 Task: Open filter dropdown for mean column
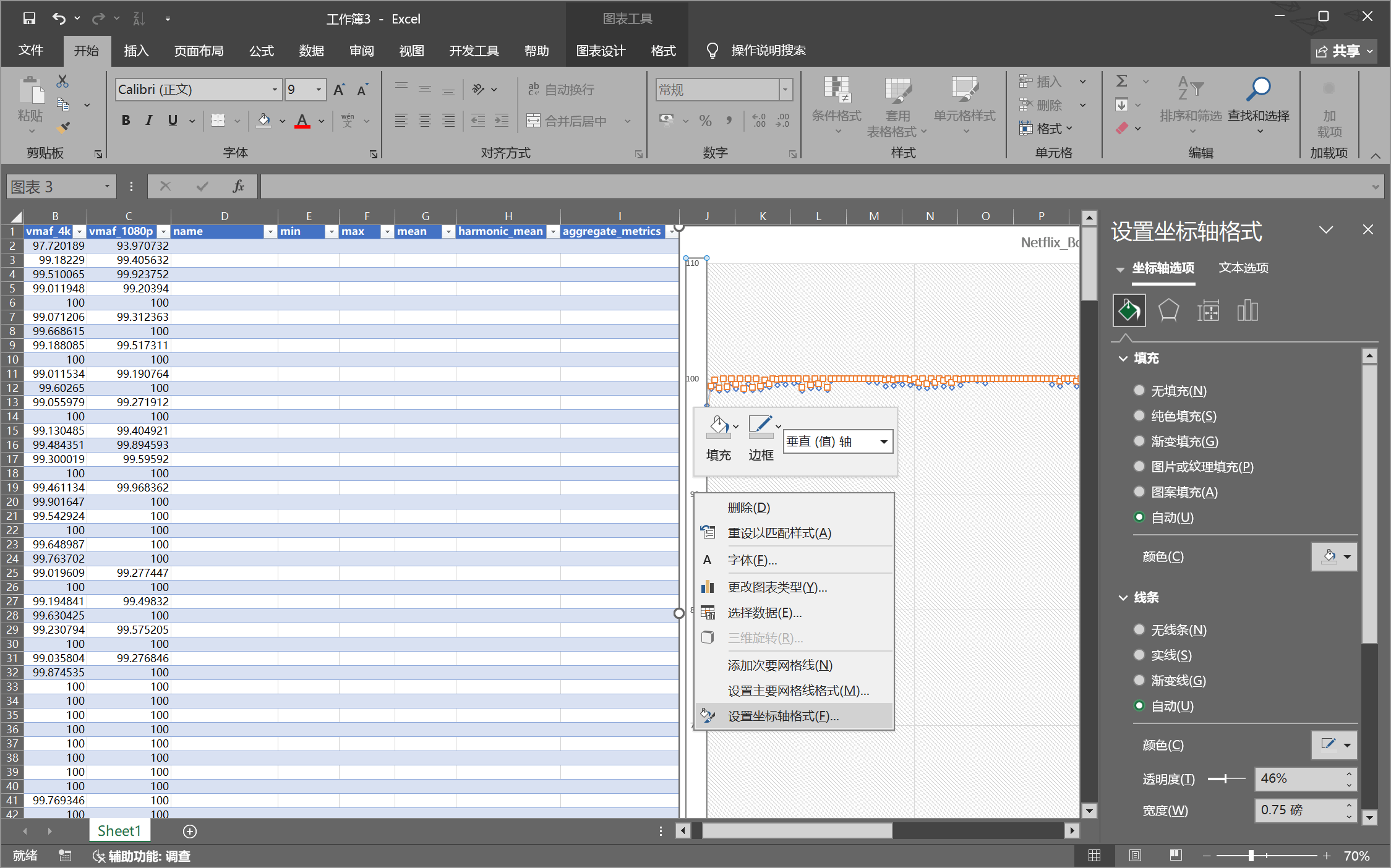point(448,231)
